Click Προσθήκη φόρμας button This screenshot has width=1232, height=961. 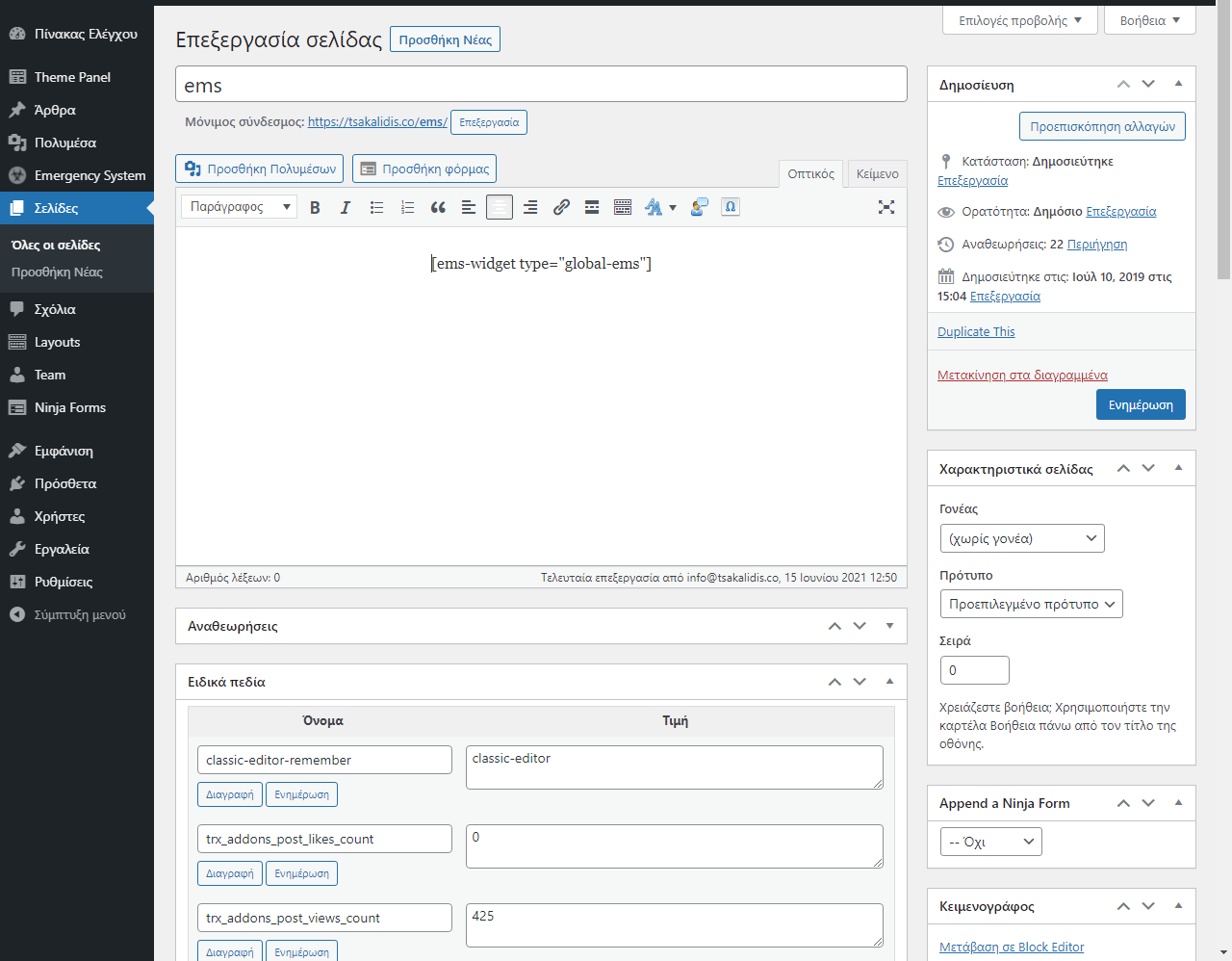click(424, 169)
